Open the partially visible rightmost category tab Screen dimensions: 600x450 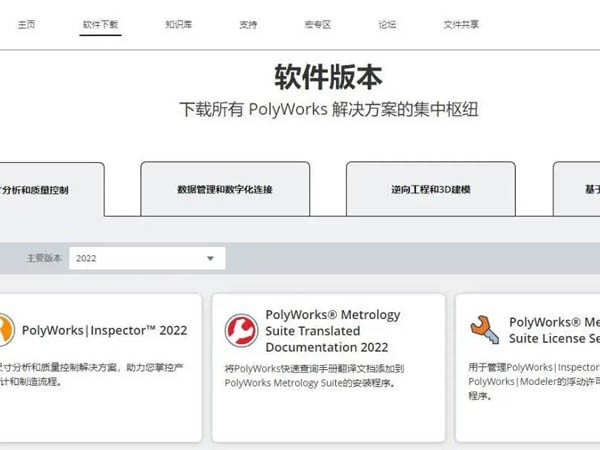(577, 189)
